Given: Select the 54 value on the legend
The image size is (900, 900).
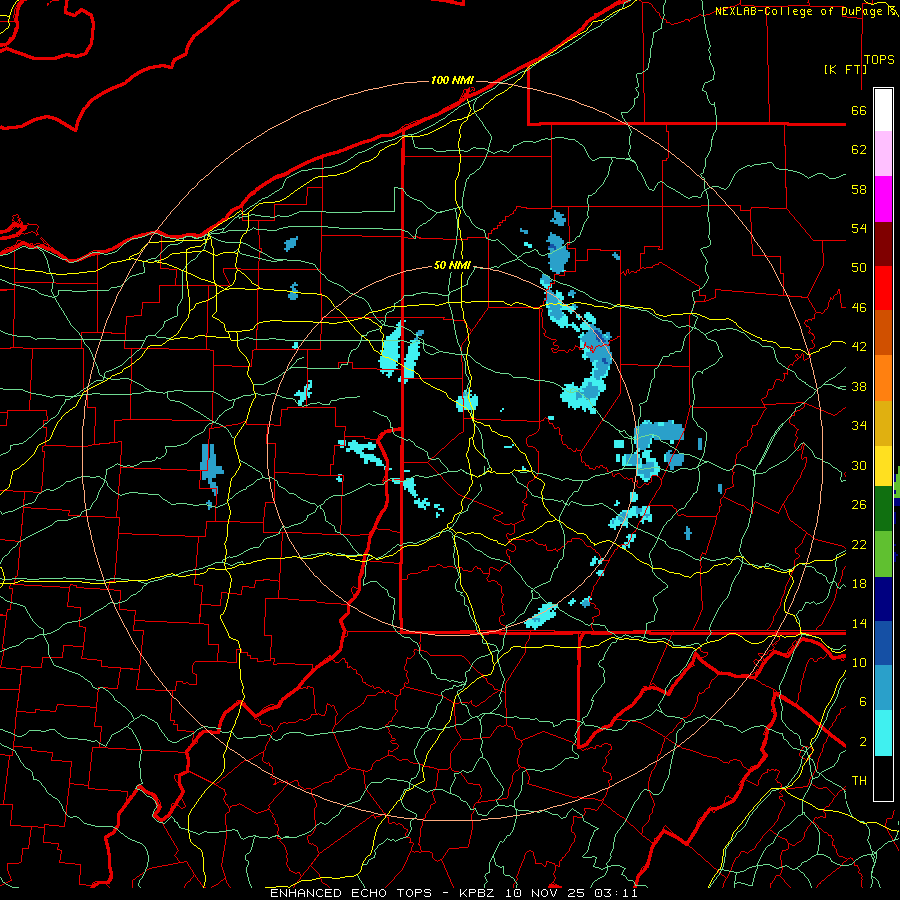Looking at the screenshot, I should [x=859, y=228].
